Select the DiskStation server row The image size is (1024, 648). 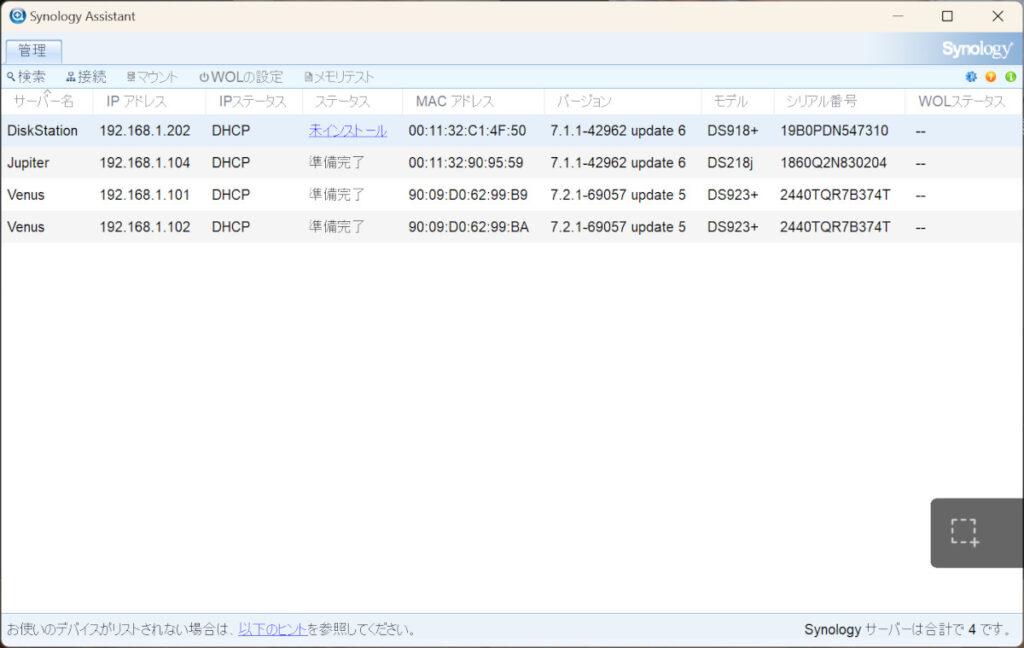512,131
